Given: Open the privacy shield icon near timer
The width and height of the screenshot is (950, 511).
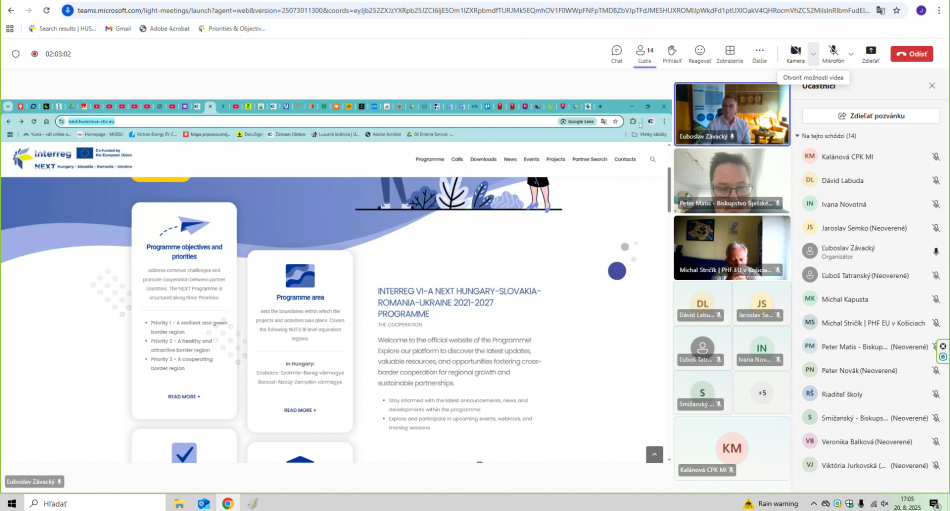Looking at the screenshot, I should [x=16, y=54].
